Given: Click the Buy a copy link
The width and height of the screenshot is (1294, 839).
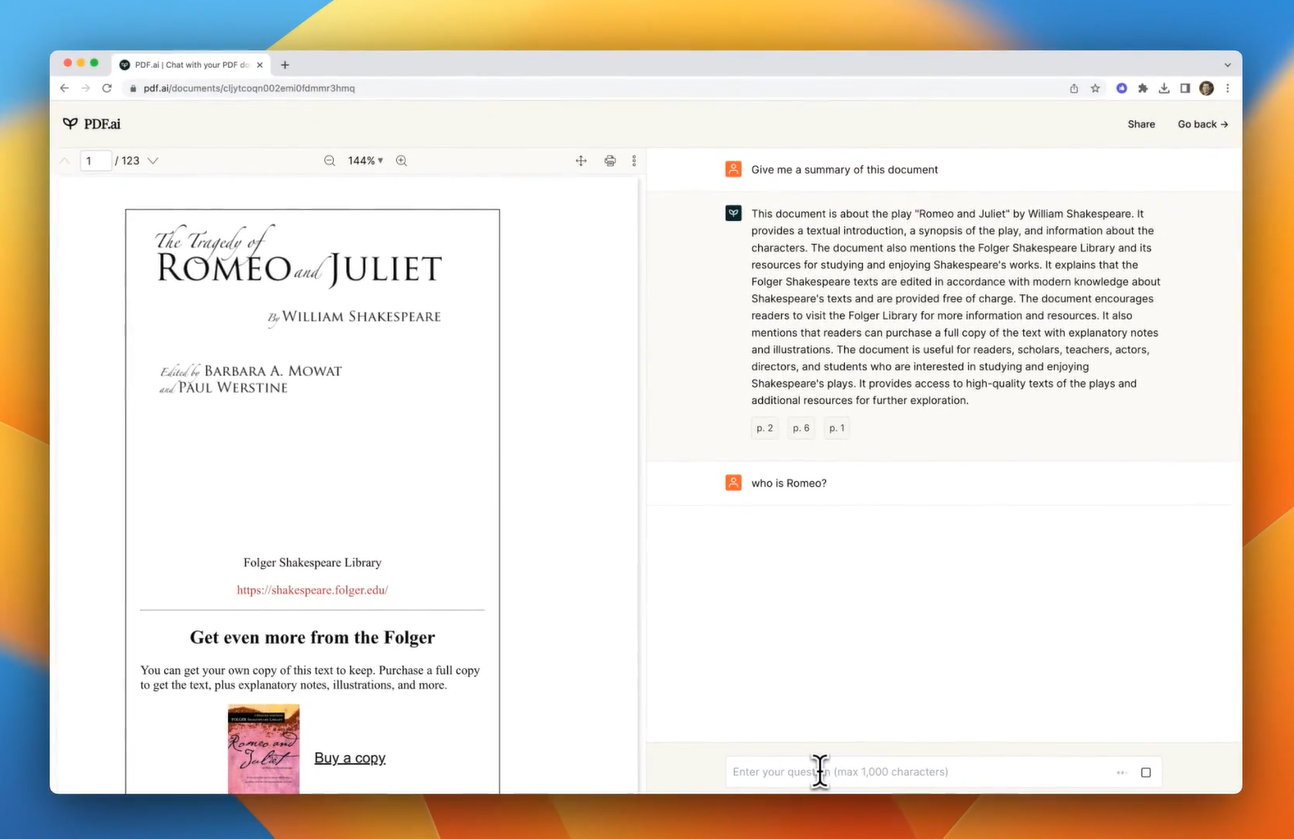Looking at the screenshot, I should (x=350, y=758).
